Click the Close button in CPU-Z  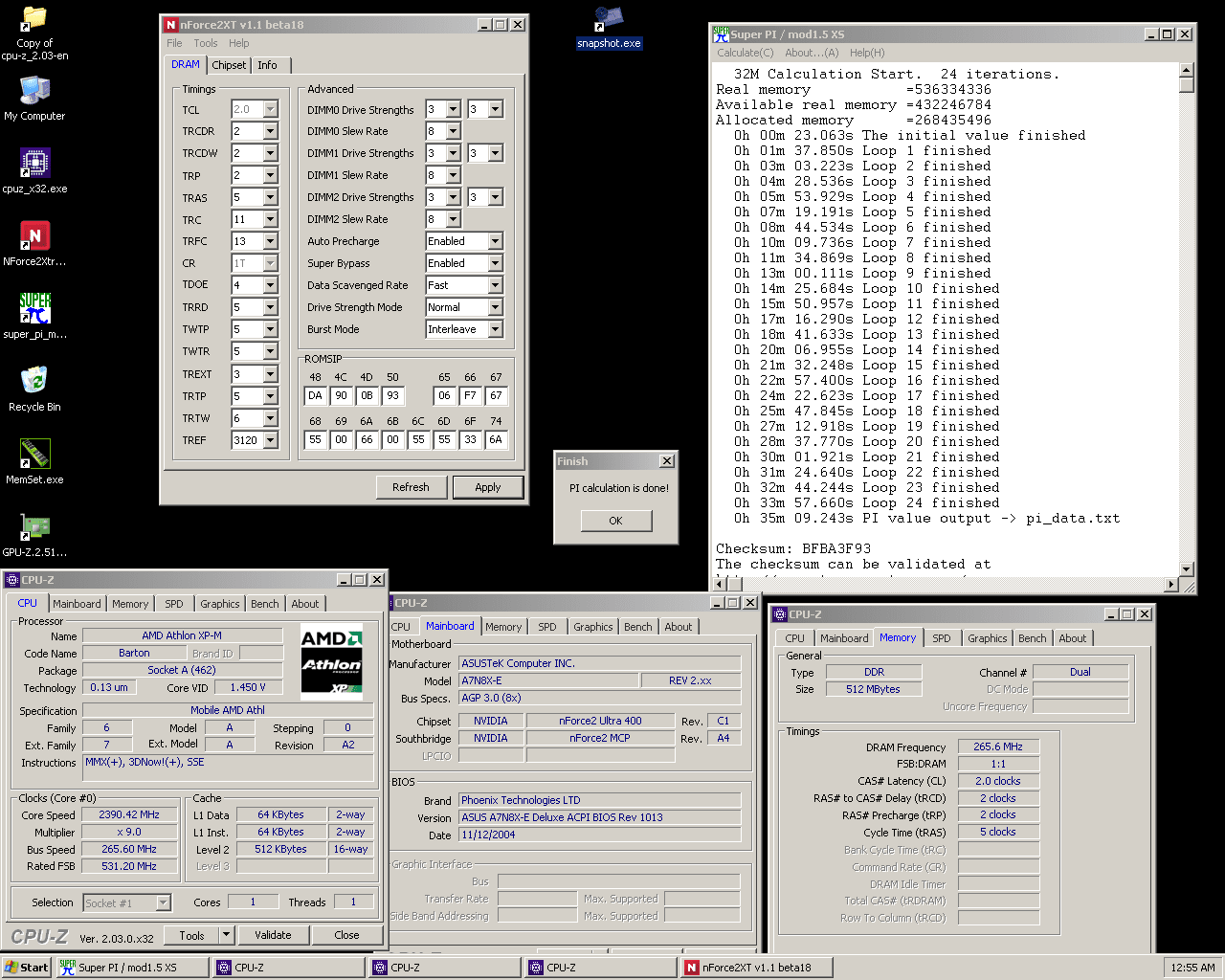tap(346, 935)
